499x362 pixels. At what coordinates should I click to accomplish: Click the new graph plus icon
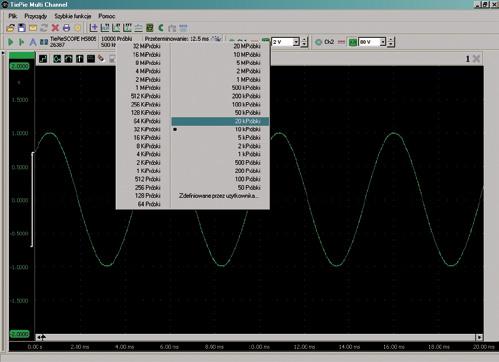94,28
